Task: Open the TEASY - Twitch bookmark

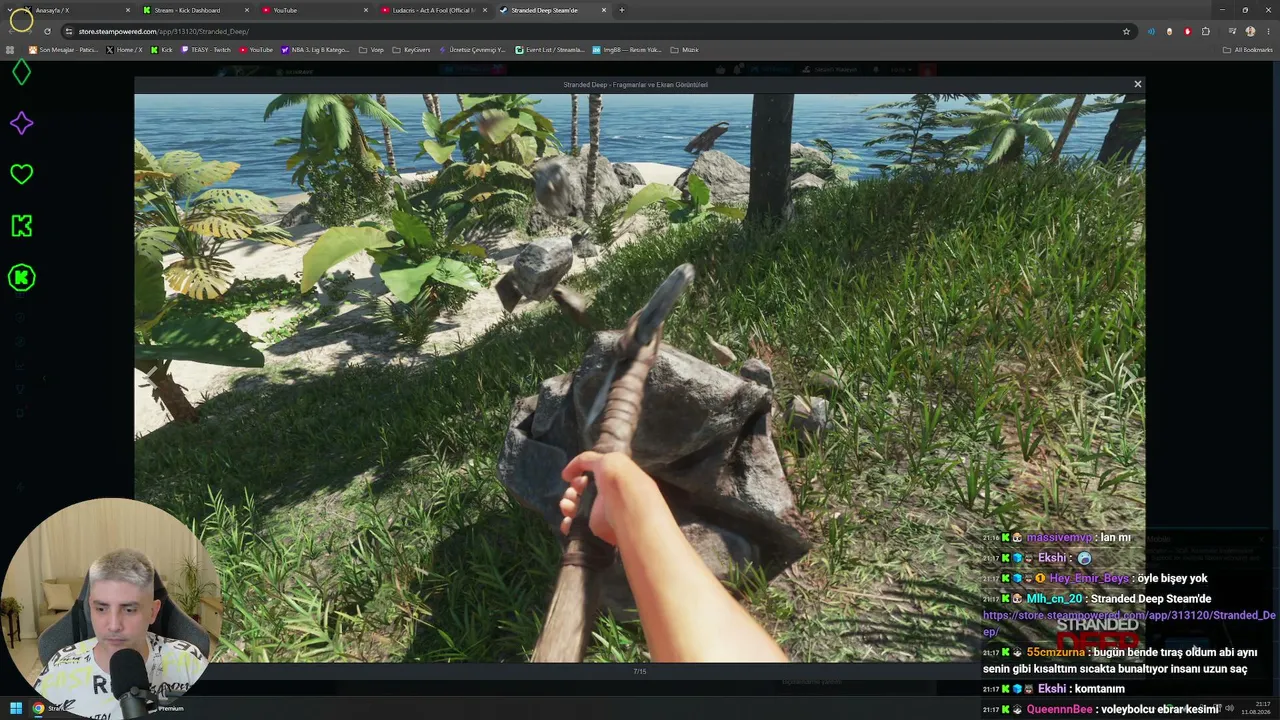Action: click(x=206, y=49)
